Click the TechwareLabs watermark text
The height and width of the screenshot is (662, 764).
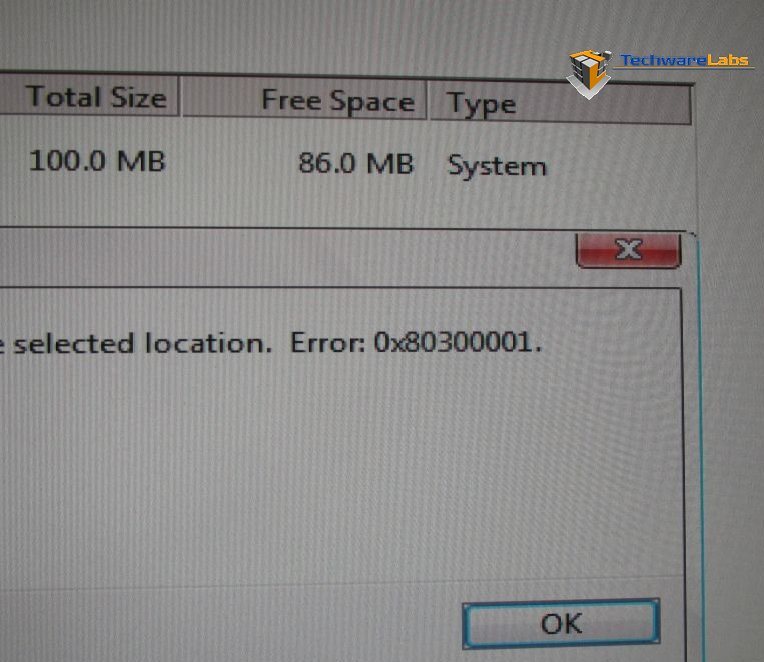click(684, 60)
